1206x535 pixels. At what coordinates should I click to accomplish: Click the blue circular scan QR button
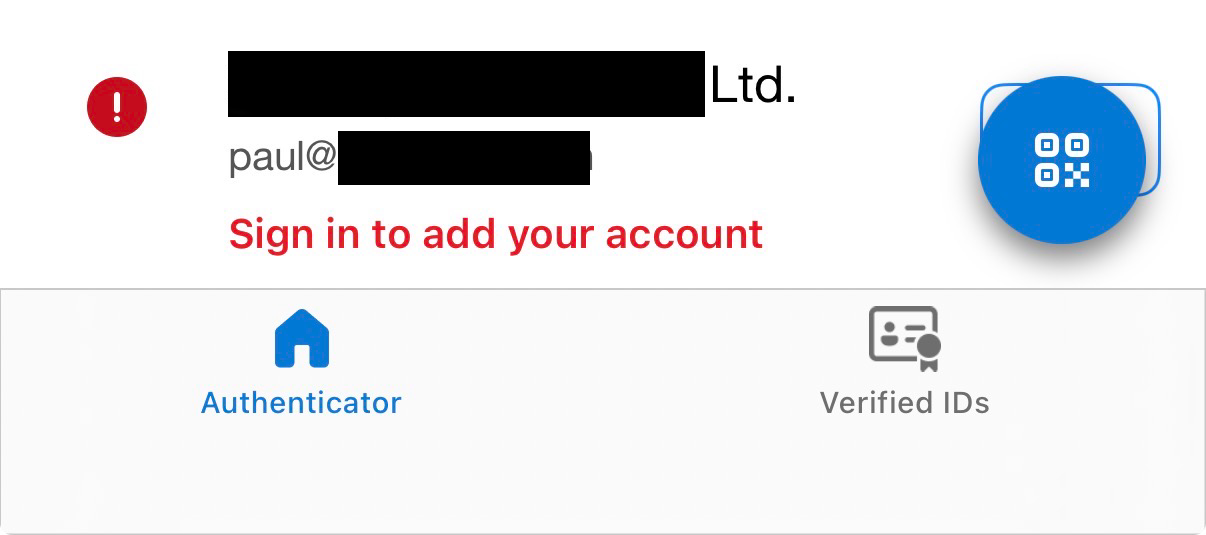point(1061,160)
